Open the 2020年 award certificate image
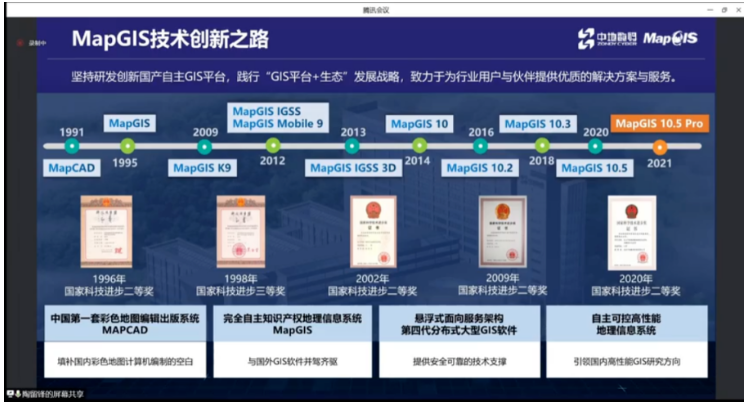The image size is (747, 407). coord(632,233)
